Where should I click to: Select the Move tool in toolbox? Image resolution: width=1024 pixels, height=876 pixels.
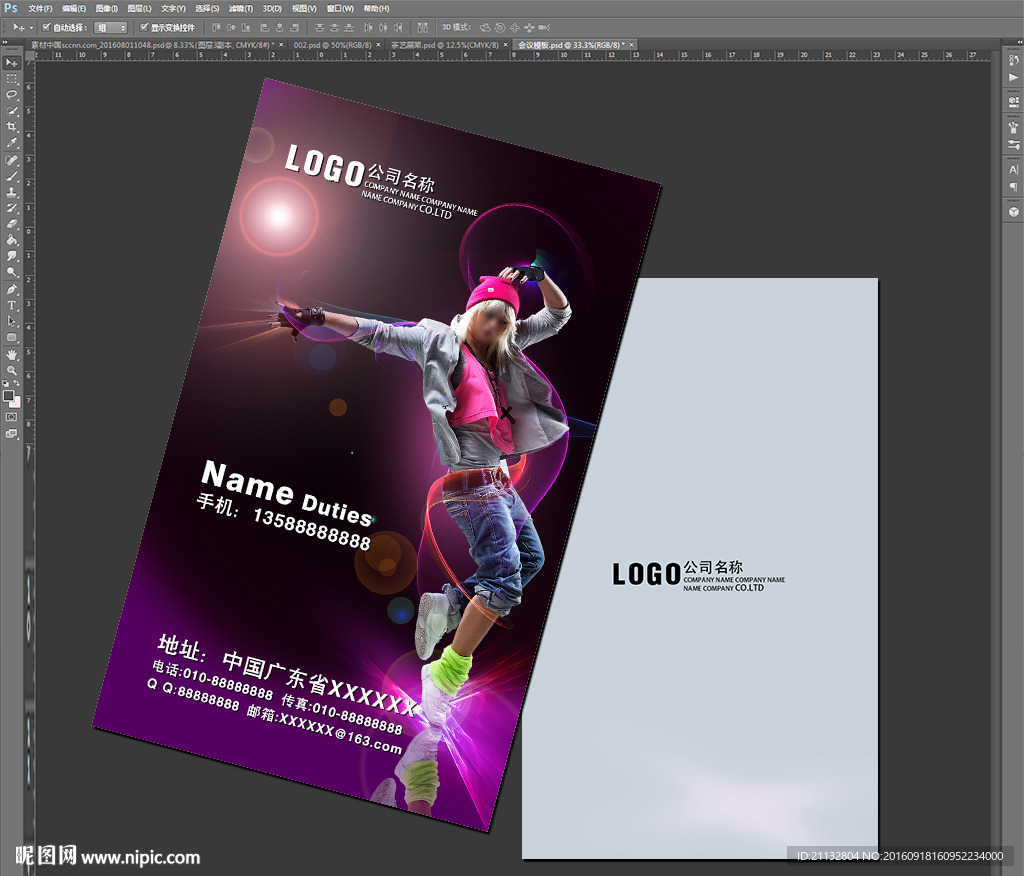click(12, 63)
